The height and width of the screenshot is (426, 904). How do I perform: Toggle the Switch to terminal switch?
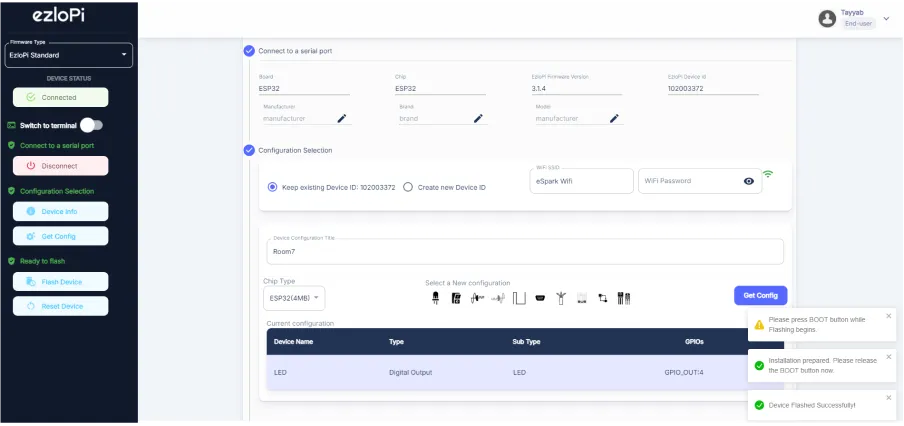(x=91, y=125)
